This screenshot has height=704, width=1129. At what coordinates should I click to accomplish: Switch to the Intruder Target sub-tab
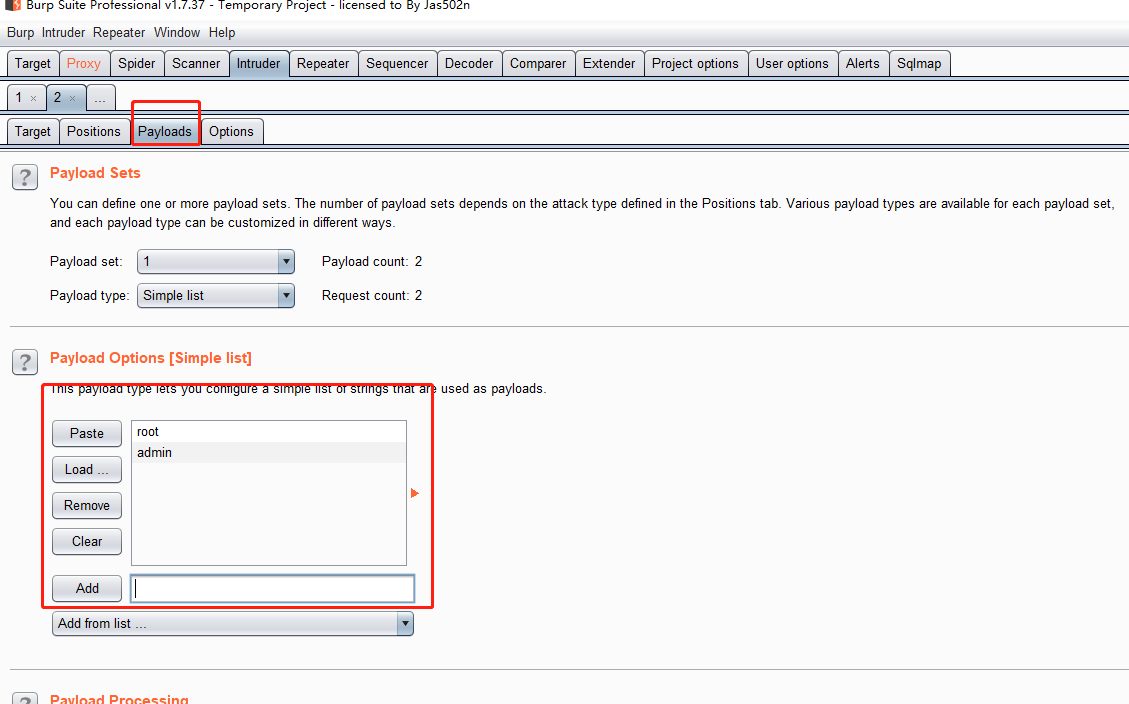coord(32,132)
